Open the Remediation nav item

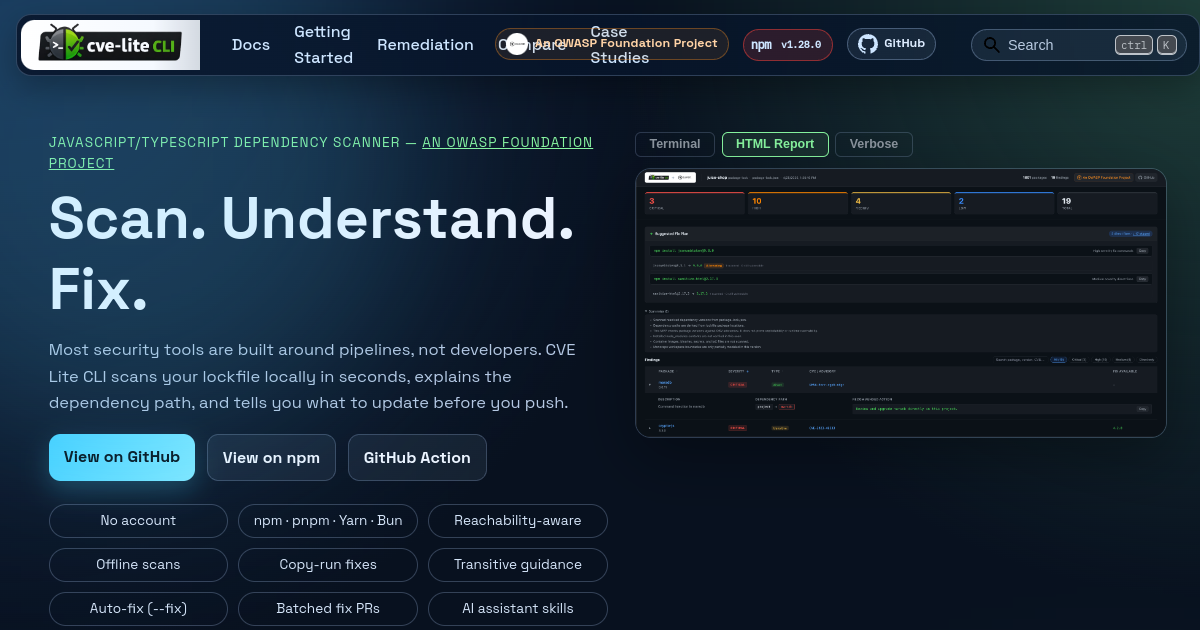point(425,45)
